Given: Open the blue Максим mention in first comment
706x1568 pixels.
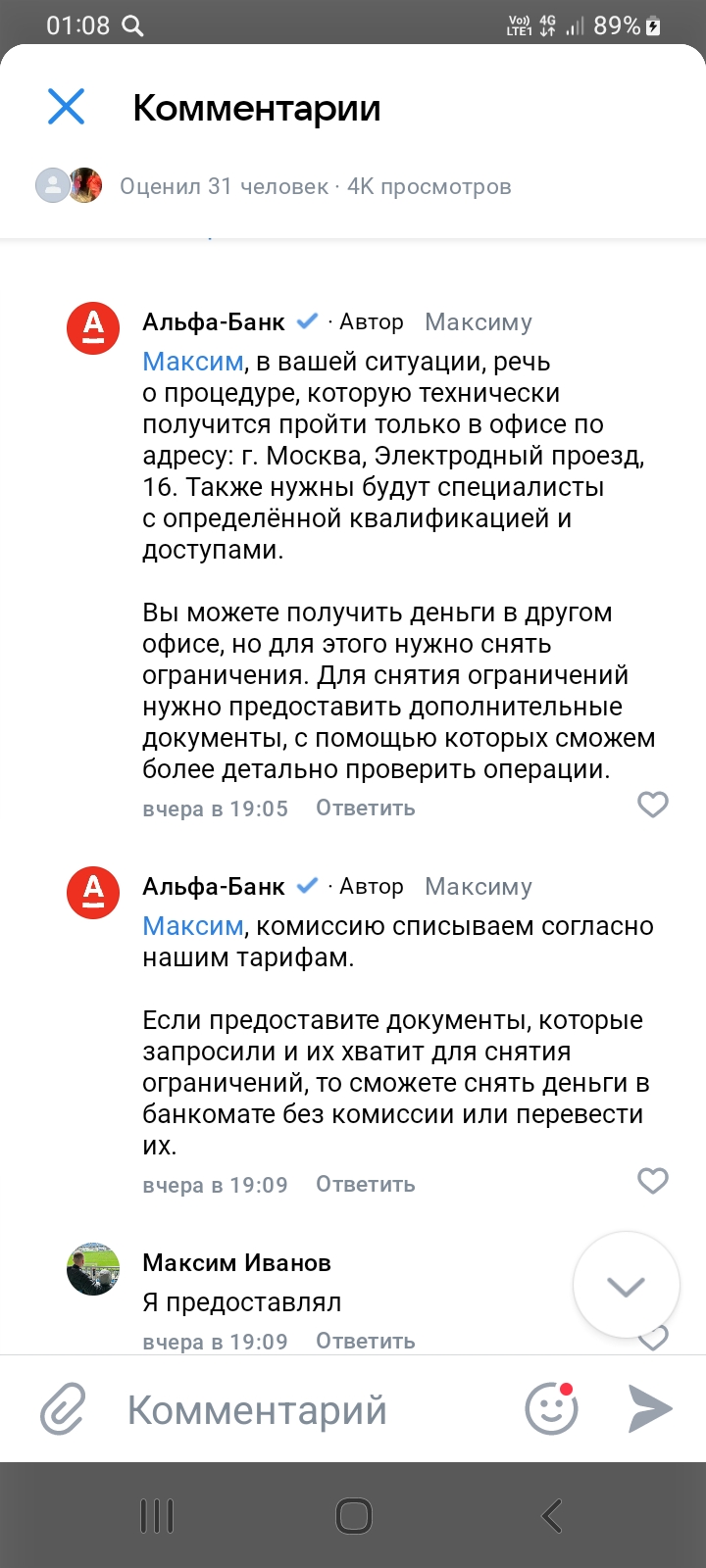Looking at the screenshot, I should point(192,362).
